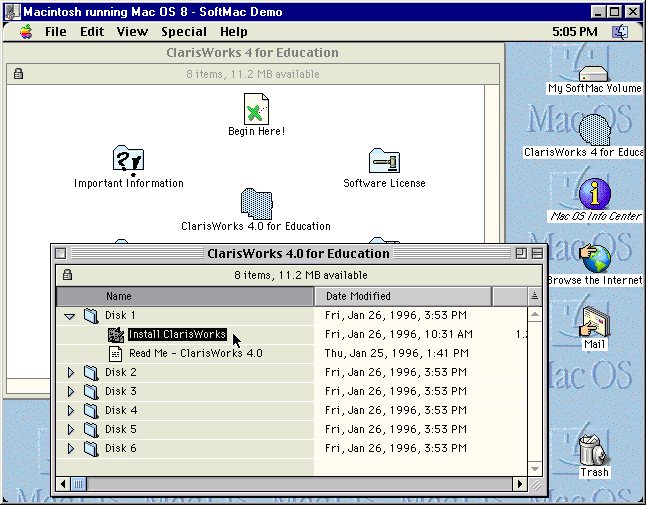Click the horizontal scrollbar left arrow
The height and width of the screenshot is (505, 646).
[63, 484]
